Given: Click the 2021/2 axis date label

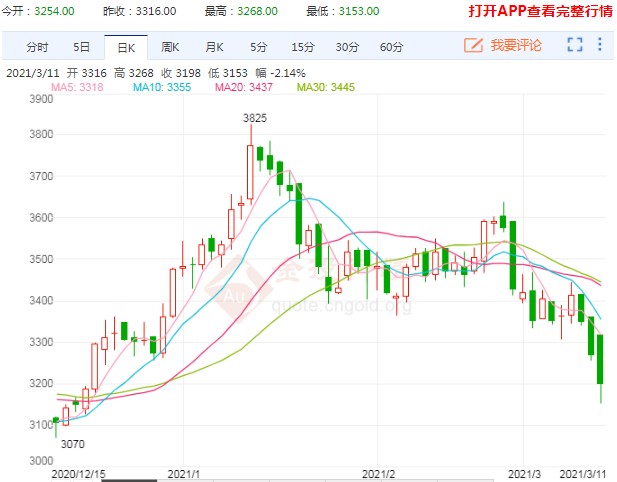Looking at the screenshot, I should pyautogui.click(x=378, y=474).
